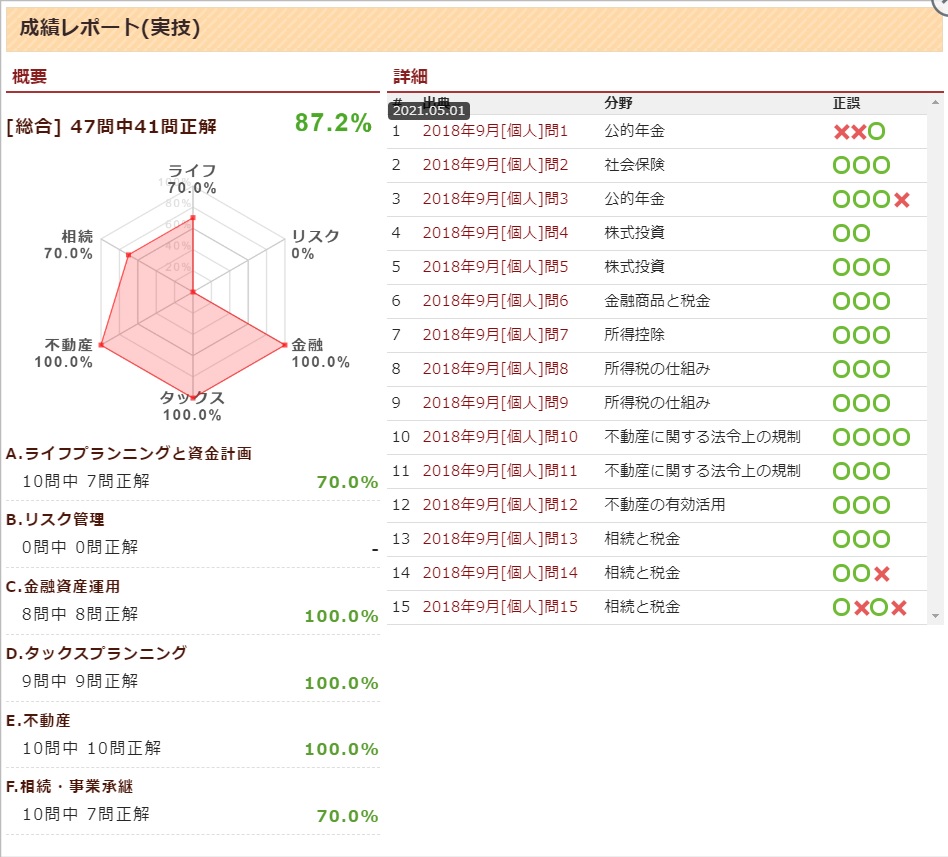Image resolution: width=948 pixels, height=857 pixels.
Task: Click the red X at end of 問14 row
Action: point(880,573)
